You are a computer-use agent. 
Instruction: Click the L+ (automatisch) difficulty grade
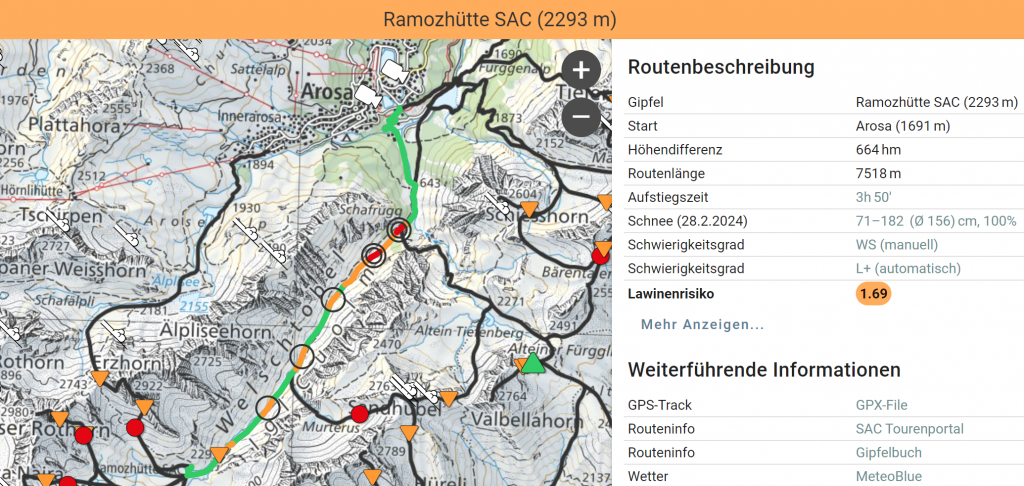(x=907, y=269)
